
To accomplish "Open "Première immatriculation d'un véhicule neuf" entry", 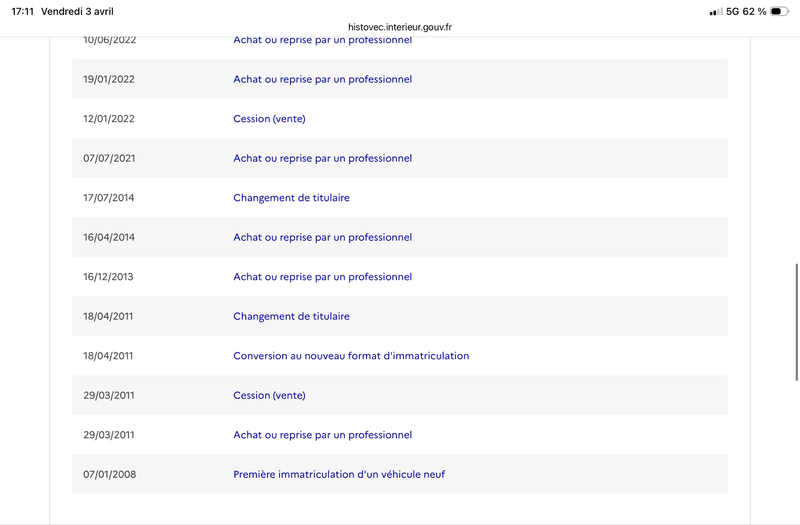I will [339, 474].
